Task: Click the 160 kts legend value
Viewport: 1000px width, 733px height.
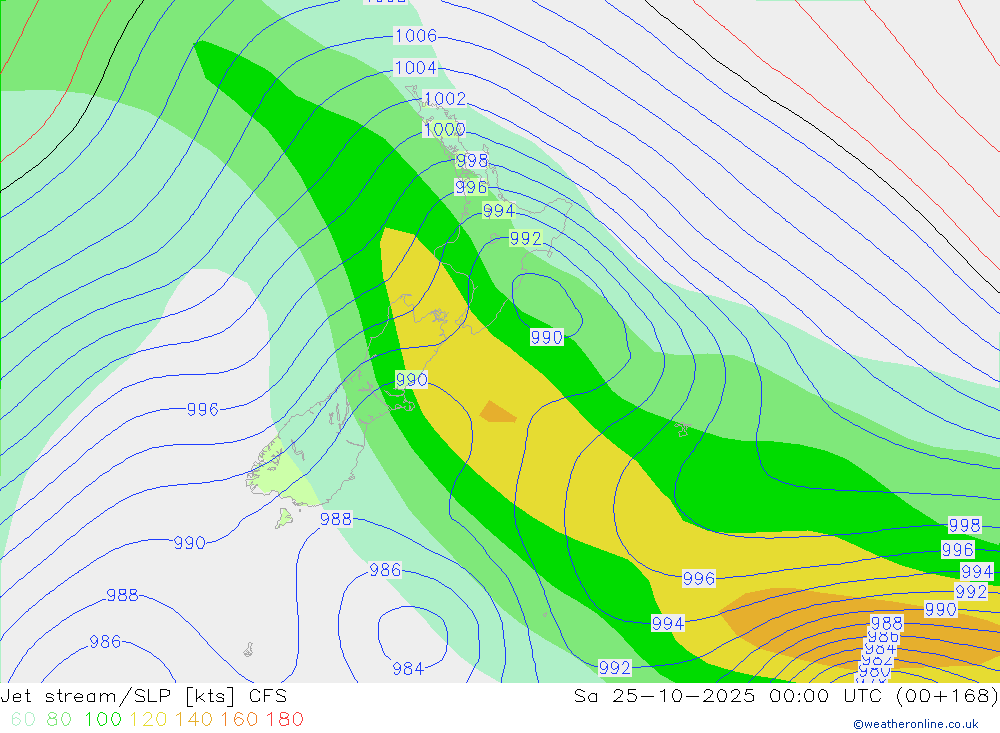Action: pyautogui.click(x=239, y=720)
